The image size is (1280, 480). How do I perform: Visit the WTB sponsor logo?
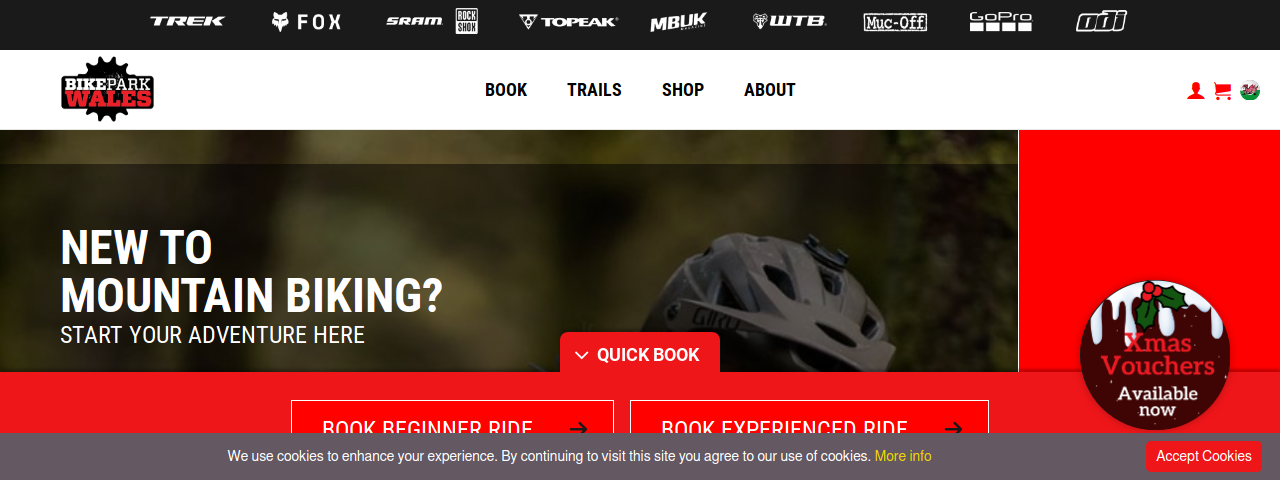pos(790,21)
